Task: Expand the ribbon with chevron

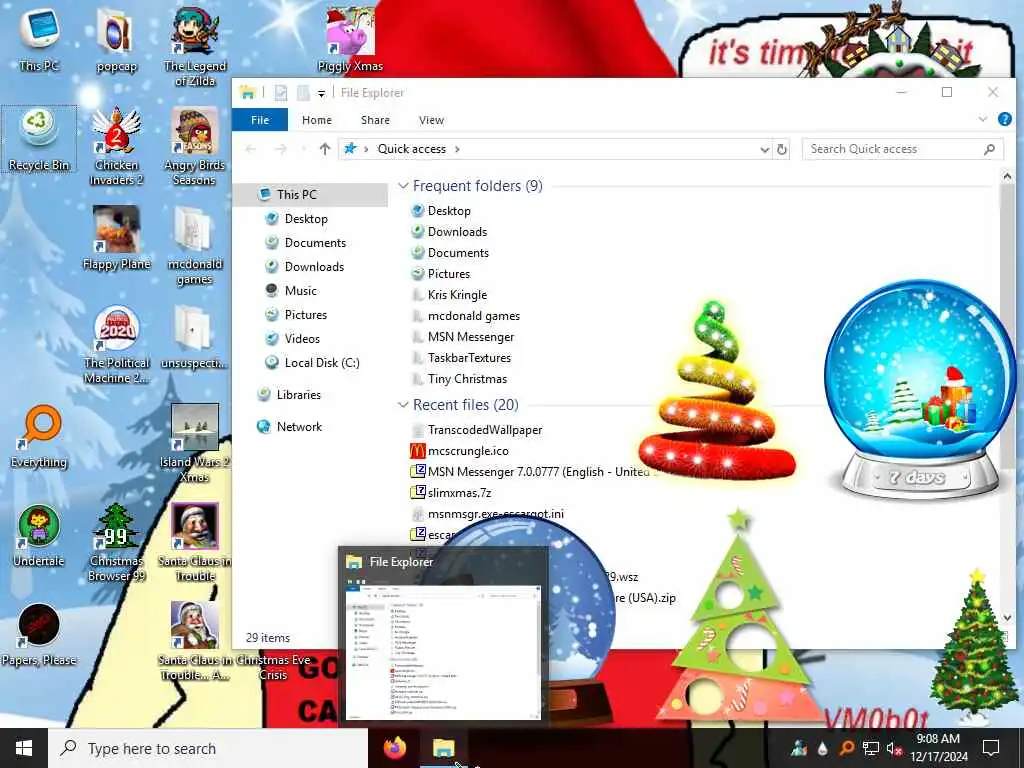Action: click(983, 119)
